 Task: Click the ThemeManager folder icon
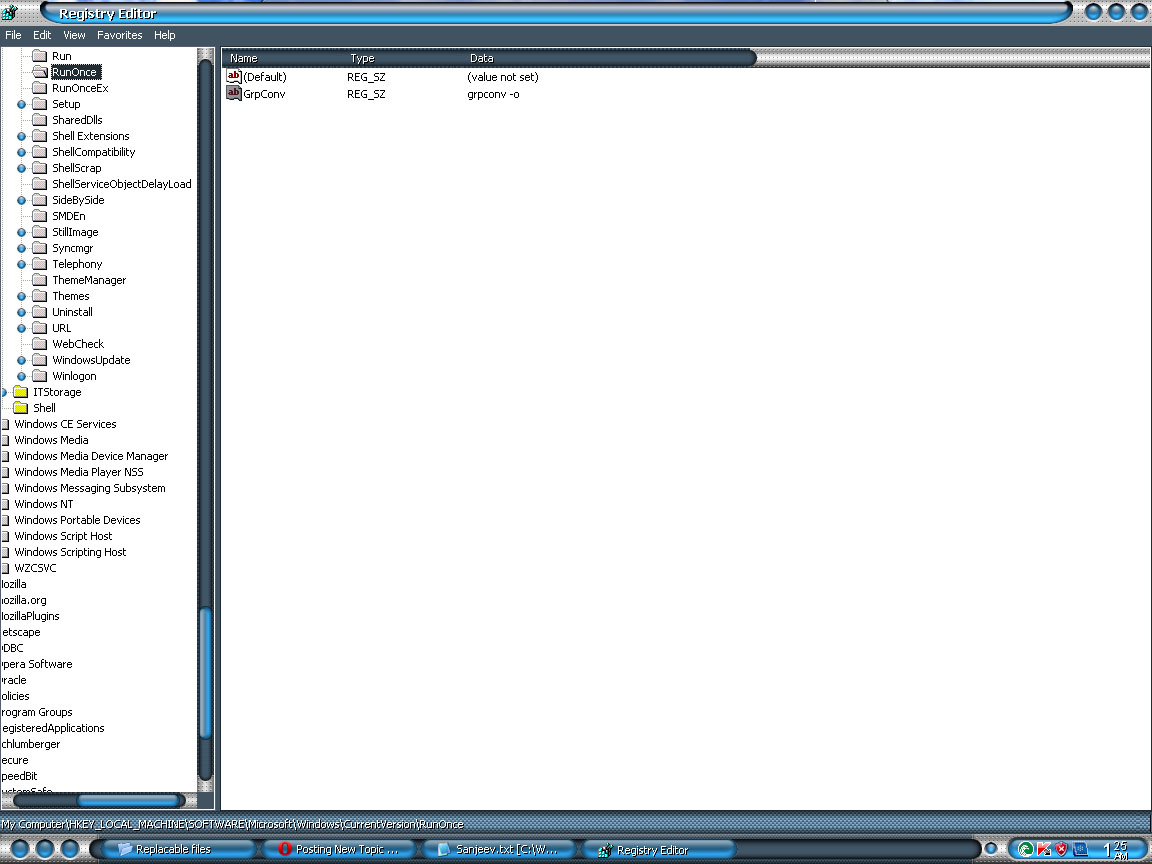(x=40, y=280)
